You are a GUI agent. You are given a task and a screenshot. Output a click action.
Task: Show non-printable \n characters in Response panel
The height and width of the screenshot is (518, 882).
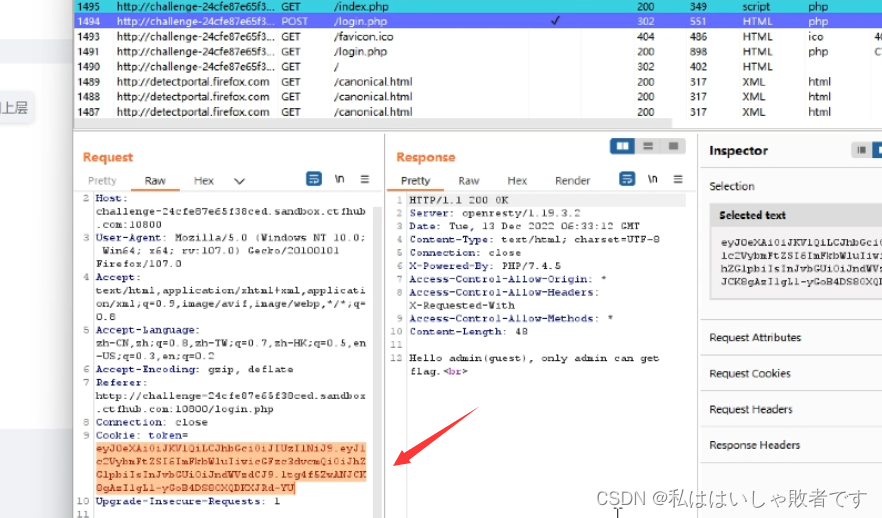click(652, 179)
